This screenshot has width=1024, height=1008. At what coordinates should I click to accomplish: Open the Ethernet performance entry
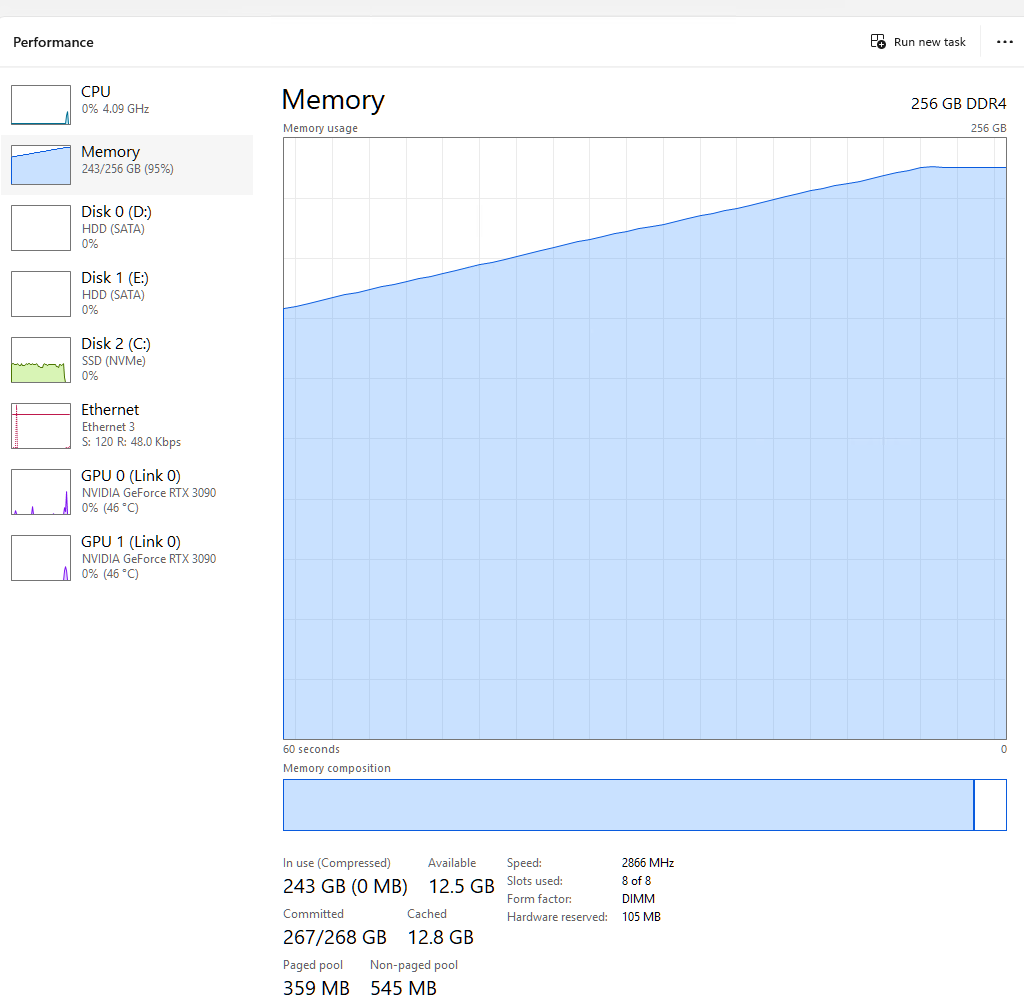tap(127, 426)
